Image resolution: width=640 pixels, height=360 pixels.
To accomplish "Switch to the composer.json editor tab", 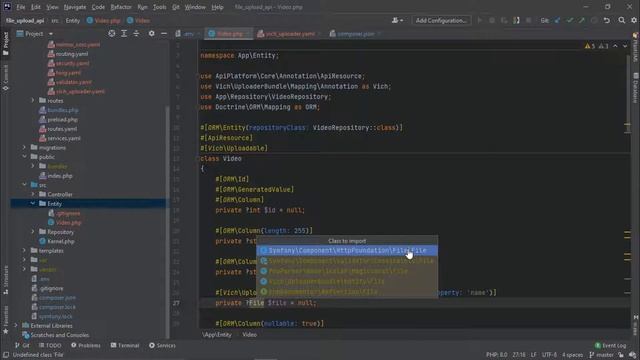I will 355,34.
